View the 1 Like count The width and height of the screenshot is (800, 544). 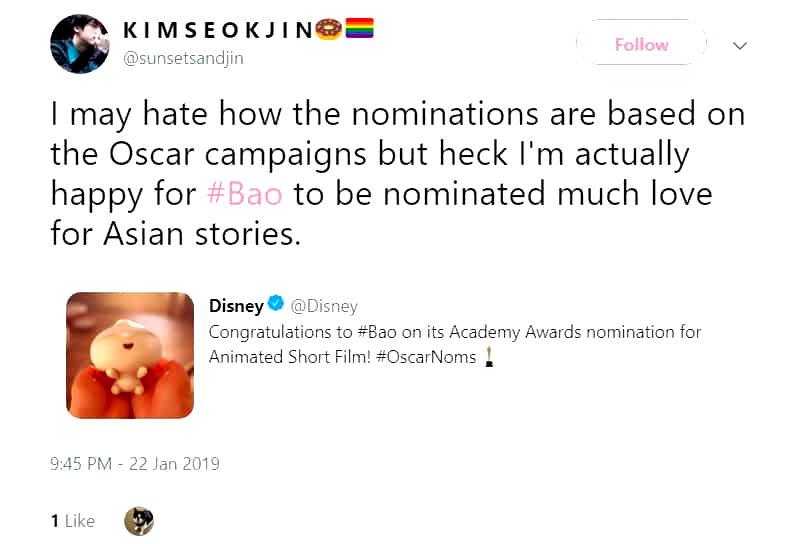tap(73, 521)
